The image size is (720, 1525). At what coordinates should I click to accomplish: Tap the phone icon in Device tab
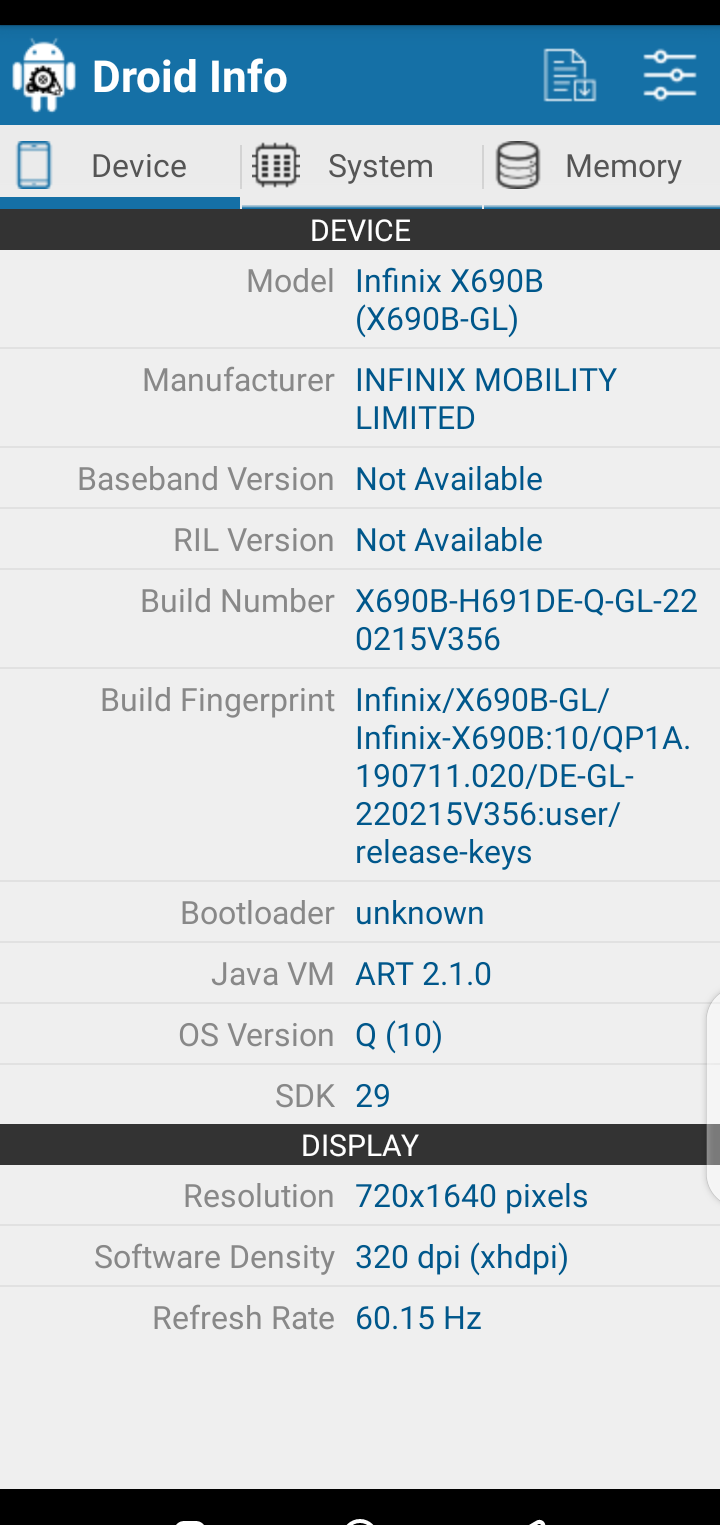pyautogui.click(x=33, y=165)
